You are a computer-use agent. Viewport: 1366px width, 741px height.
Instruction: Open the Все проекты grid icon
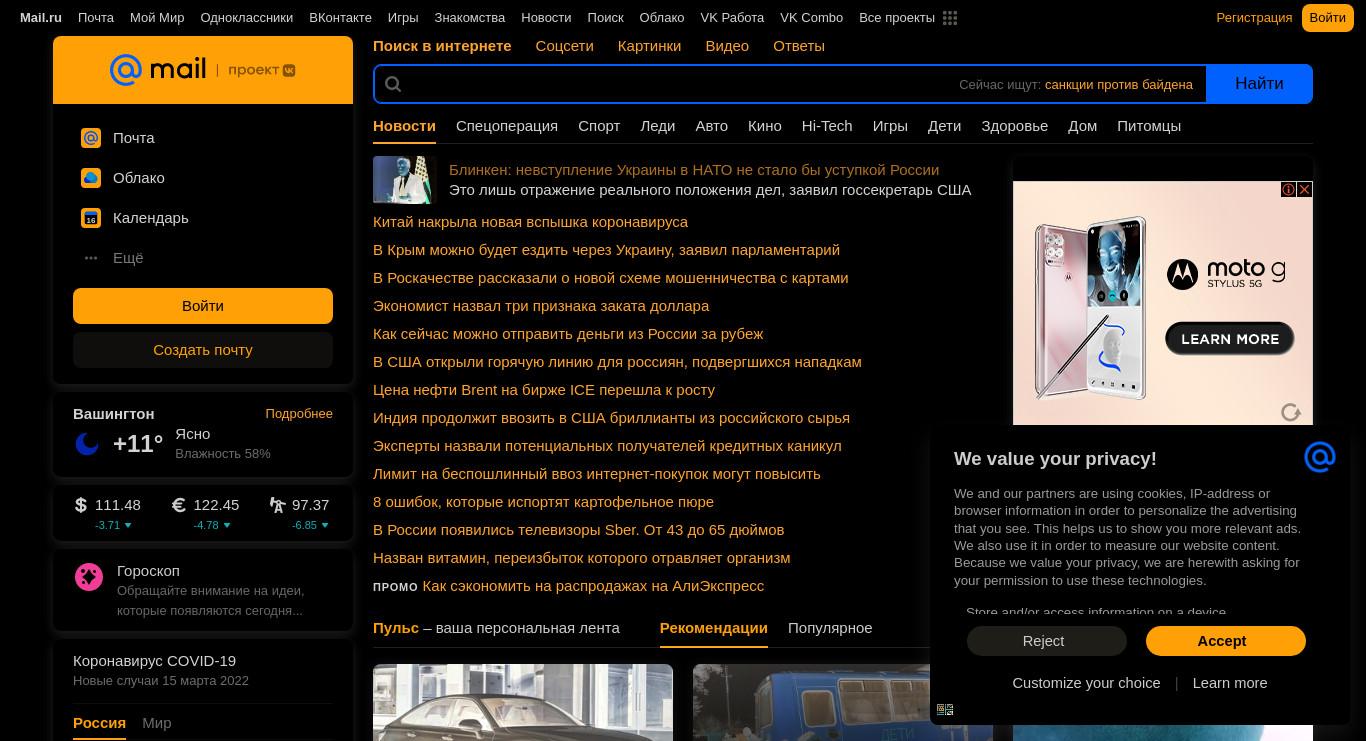click(x=950, y=18)
